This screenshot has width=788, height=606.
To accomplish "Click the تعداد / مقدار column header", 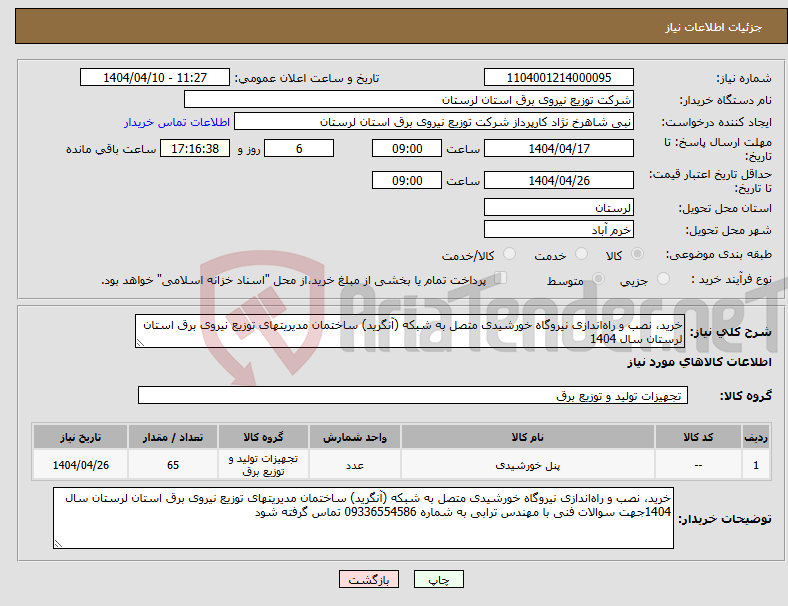I will point(172,437).
